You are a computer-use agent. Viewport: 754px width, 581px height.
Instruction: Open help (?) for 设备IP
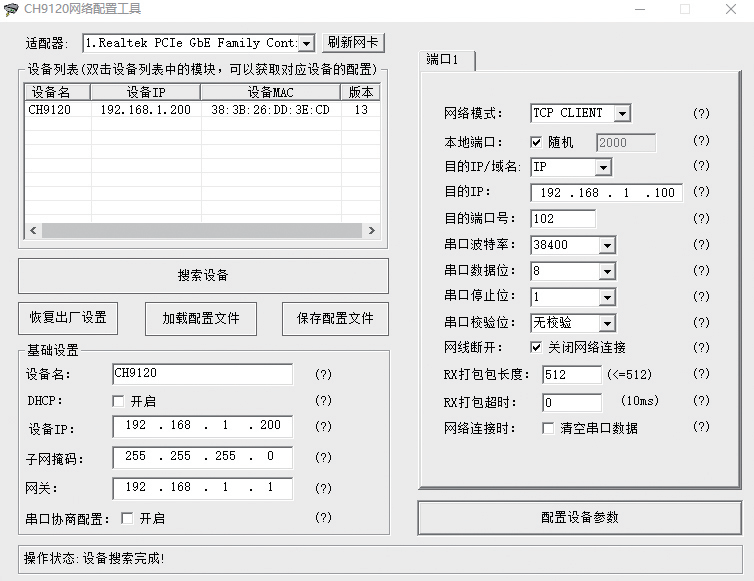click(323, 426)
